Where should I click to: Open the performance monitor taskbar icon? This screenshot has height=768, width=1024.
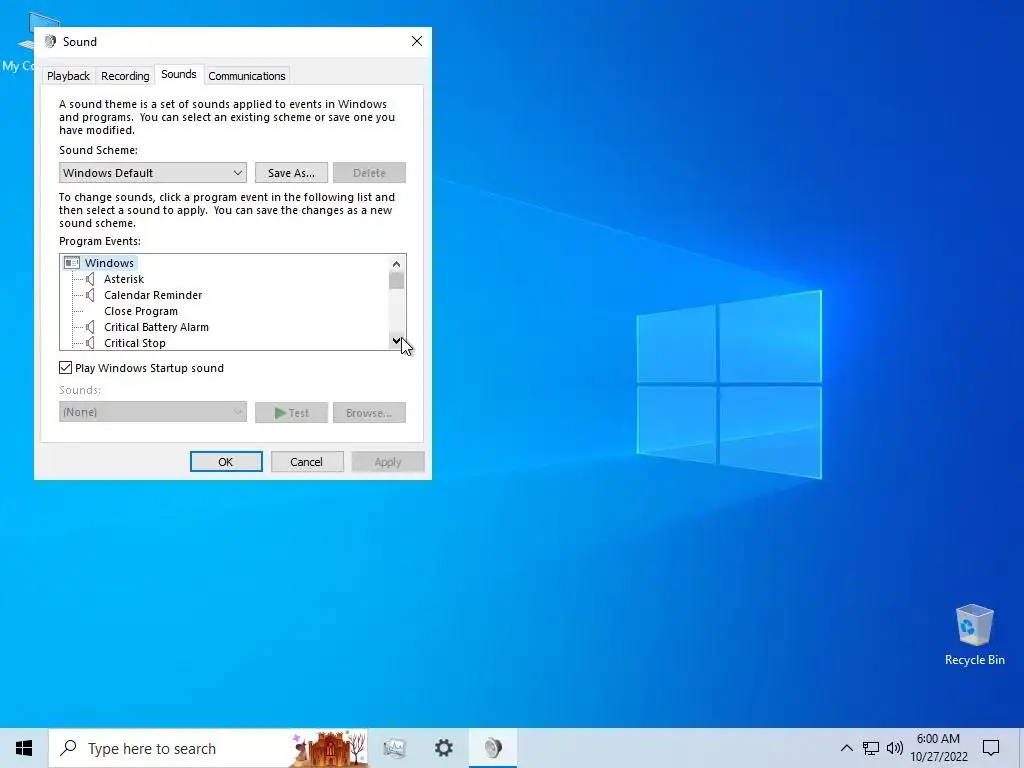tap(394, 748)
